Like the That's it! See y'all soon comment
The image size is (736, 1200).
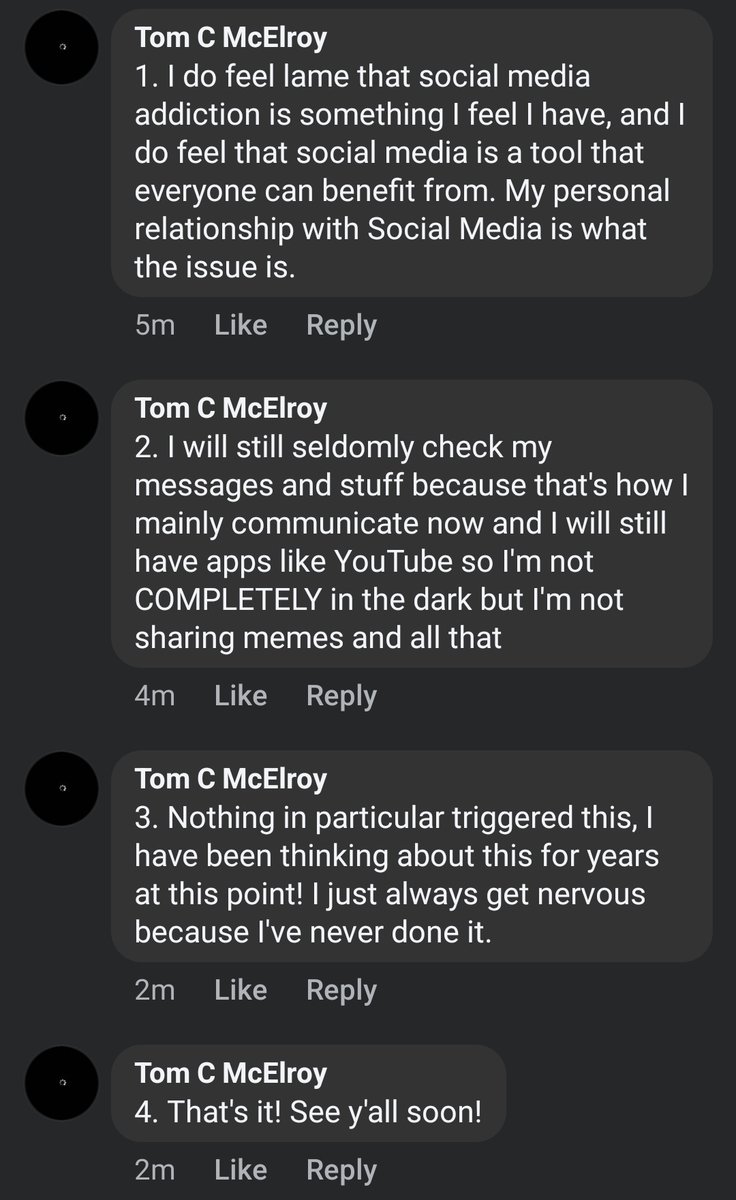(x=241, y=1170)
